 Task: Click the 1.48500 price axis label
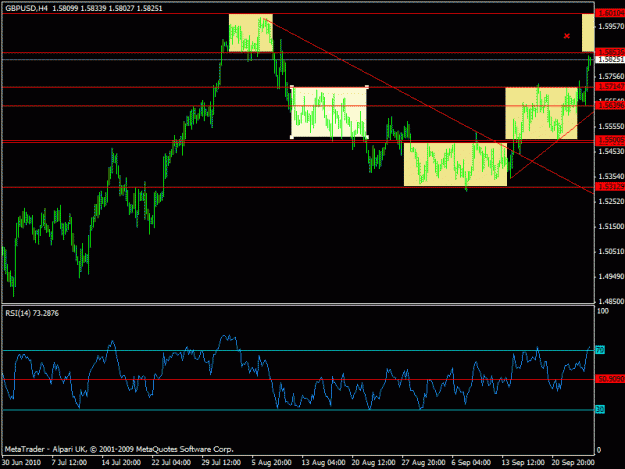click(611, 301)
